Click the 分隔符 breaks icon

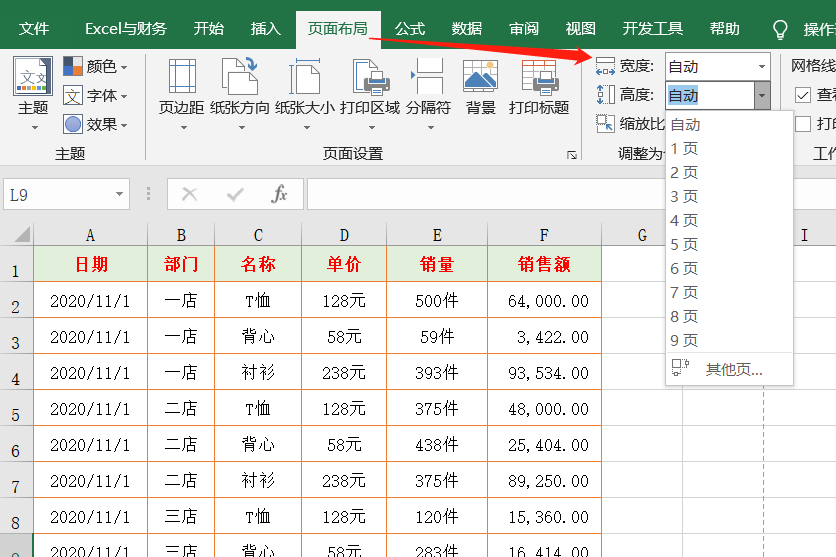pyautogui.click(x=428, y=77)
